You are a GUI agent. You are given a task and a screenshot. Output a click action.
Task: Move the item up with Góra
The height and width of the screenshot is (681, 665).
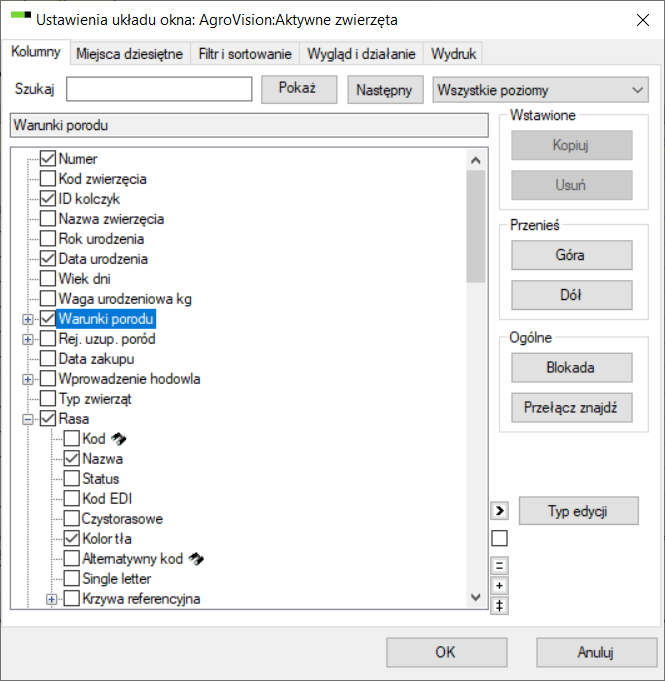coord(572,255)
